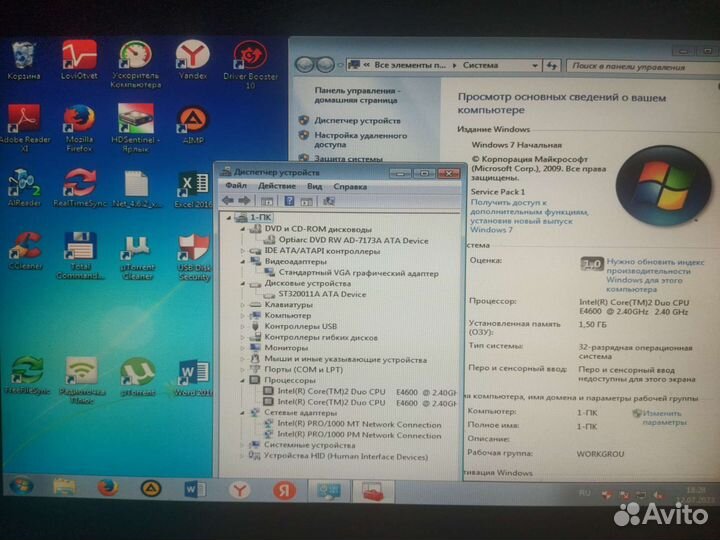
Task: Collapse the Сетевые адаптеры node
Action: [x=243, y=413]
